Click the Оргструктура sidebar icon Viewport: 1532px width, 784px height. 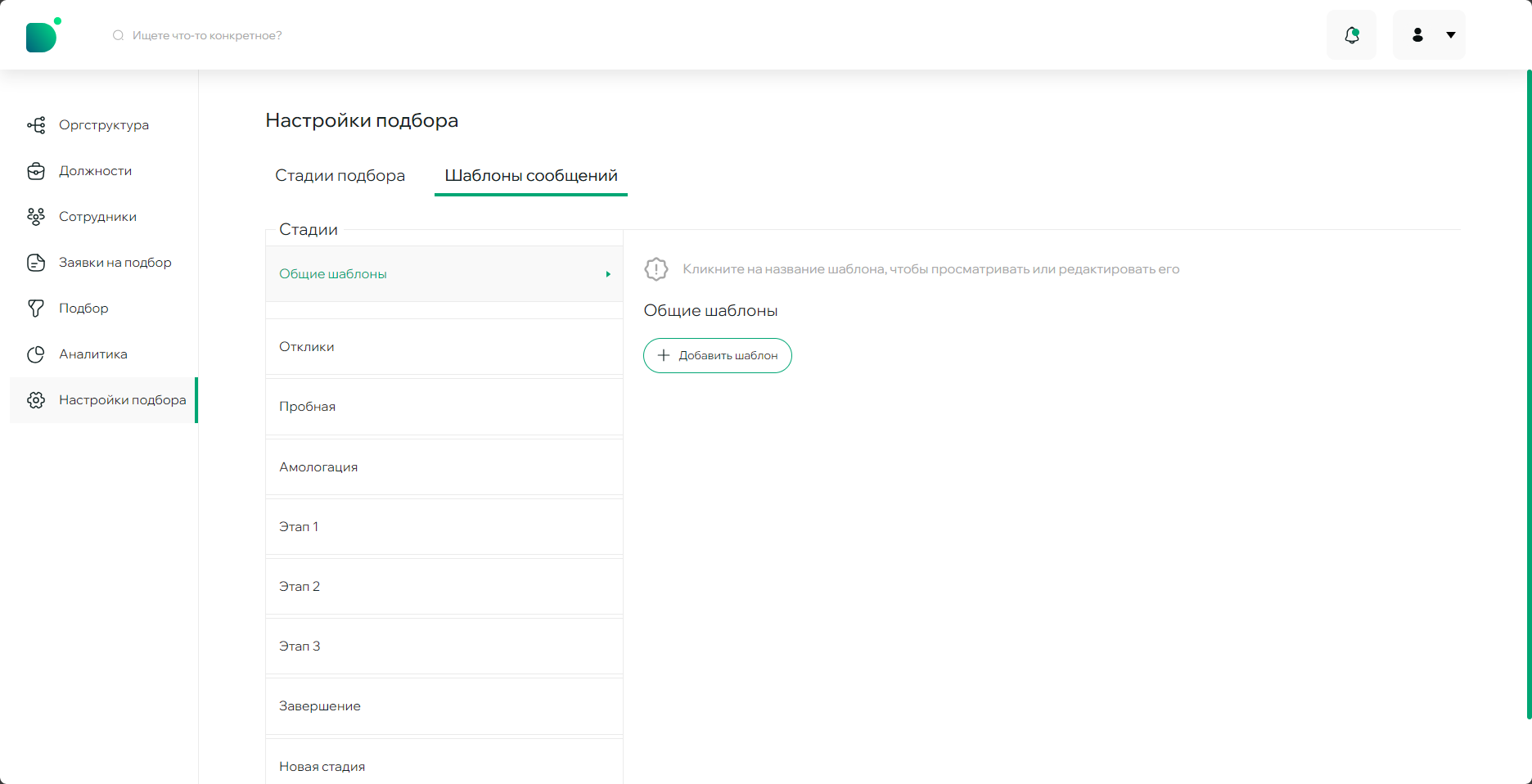pos(36,125)
